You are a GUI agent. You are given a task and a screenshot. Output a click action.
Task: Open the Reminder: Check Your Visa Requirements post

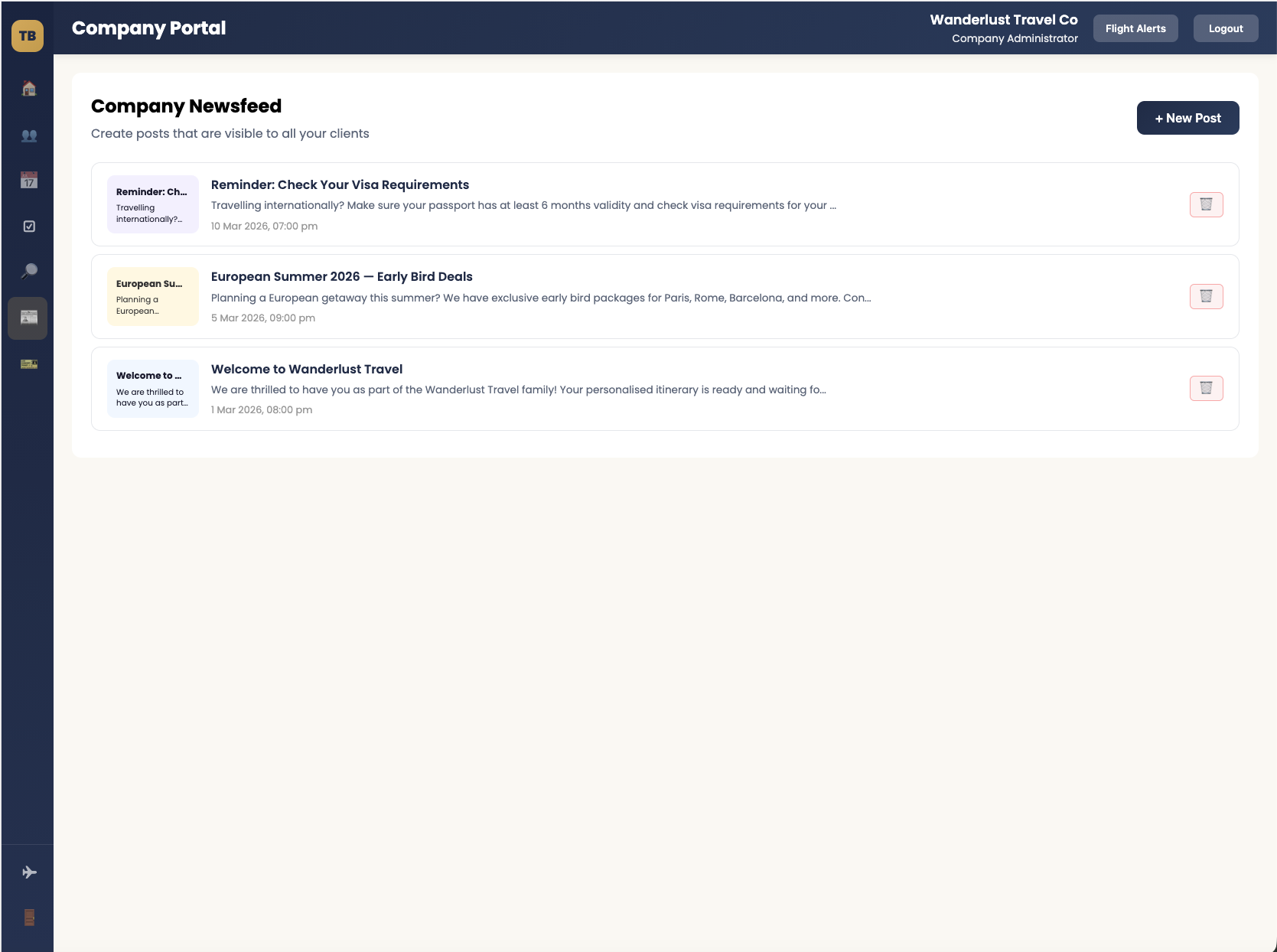[x=339, y=184]
